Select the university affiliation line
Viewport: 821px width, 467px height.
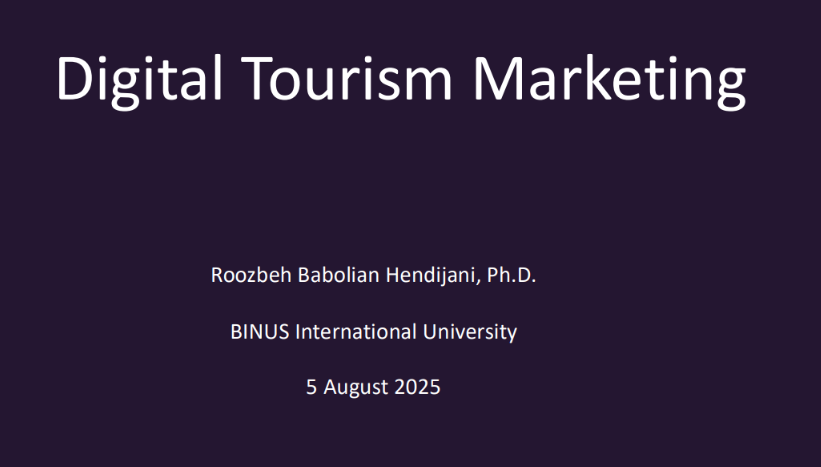tap(373, 332)
